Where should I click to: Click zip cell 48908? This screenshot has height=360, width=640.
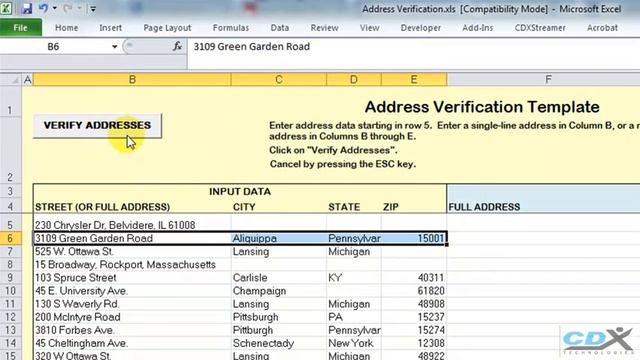[414, 304]
